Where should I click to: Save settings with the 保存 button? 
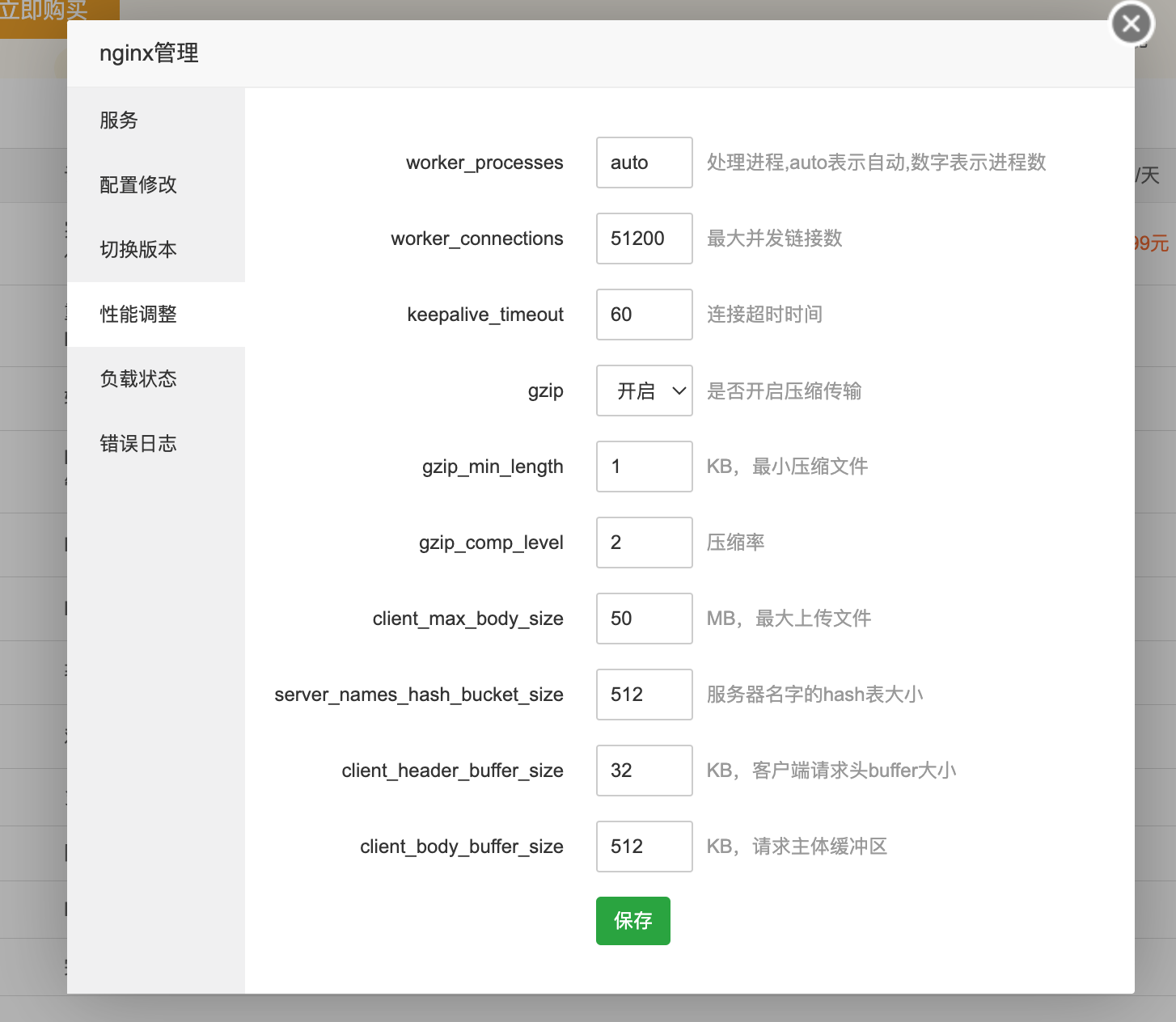coord(633,921)
